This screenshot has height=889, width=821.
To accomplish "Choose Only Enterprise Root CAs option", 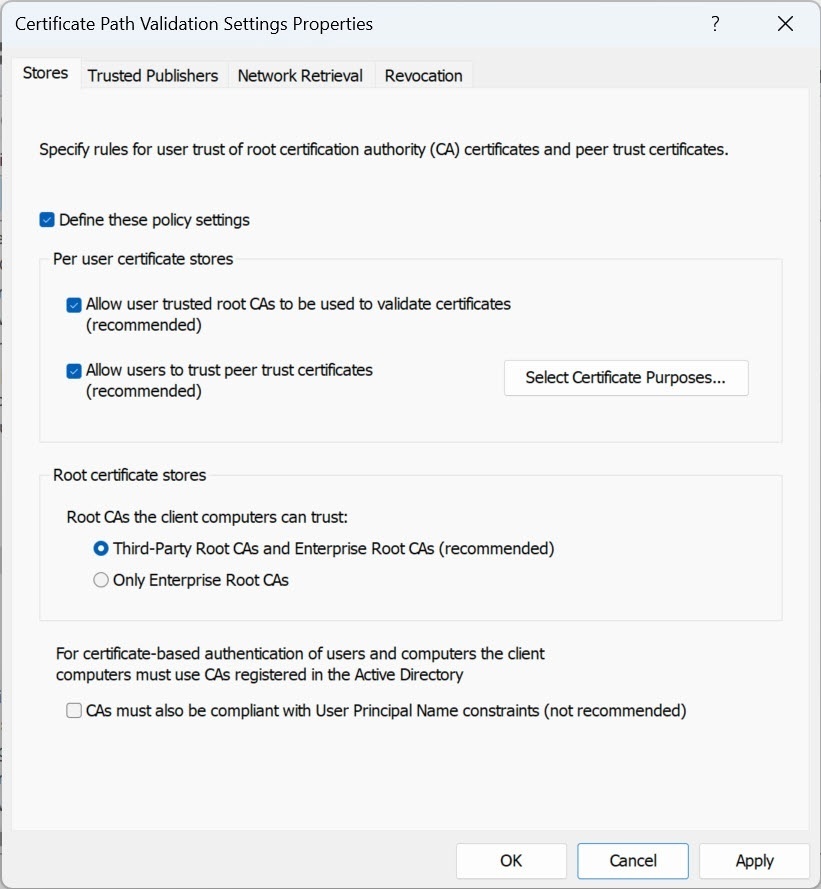I will tap(101, 580).
